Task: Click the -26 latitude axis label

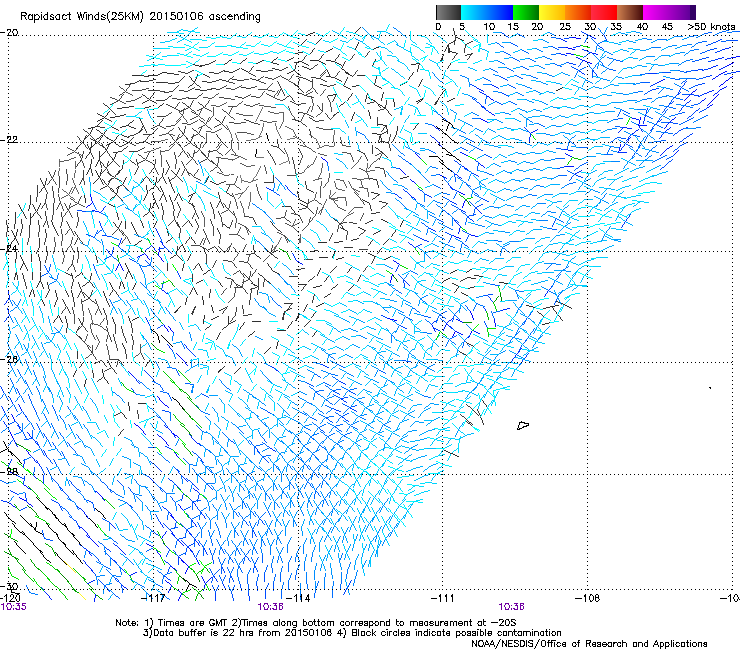Action: pos(9,360)
